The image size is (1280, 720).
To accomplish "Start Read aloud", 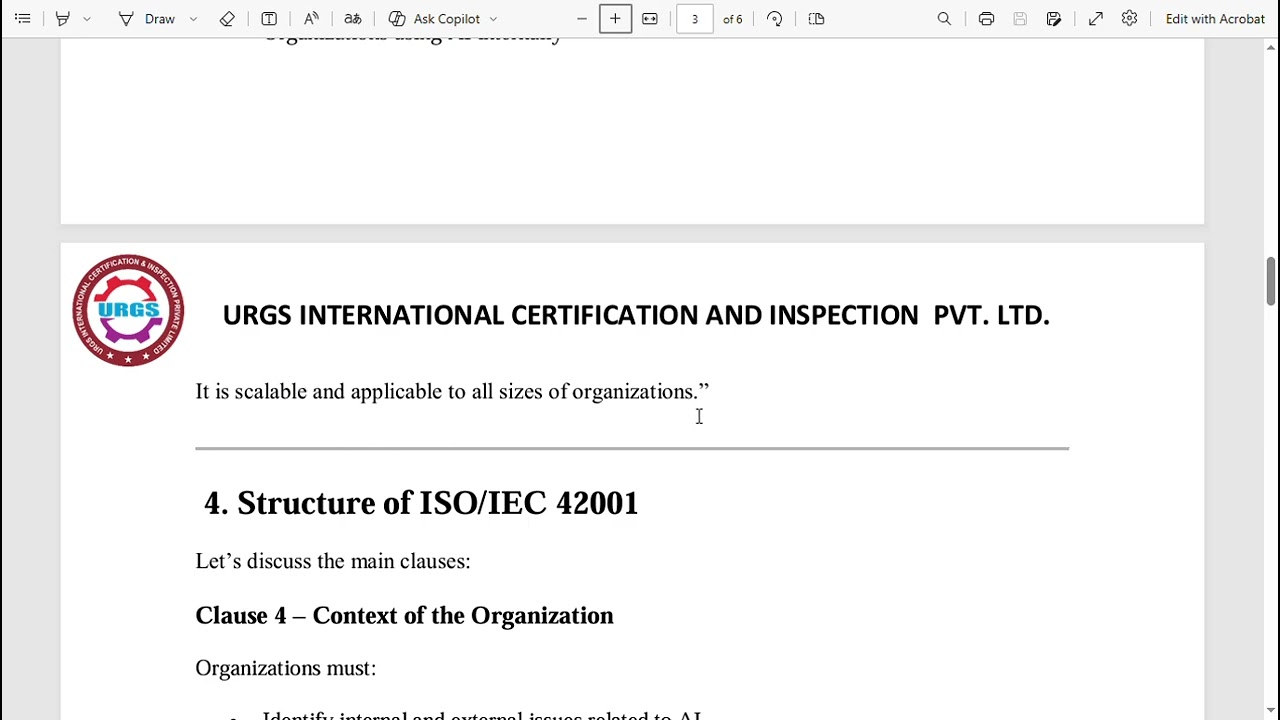I will [x=311, y=19].
